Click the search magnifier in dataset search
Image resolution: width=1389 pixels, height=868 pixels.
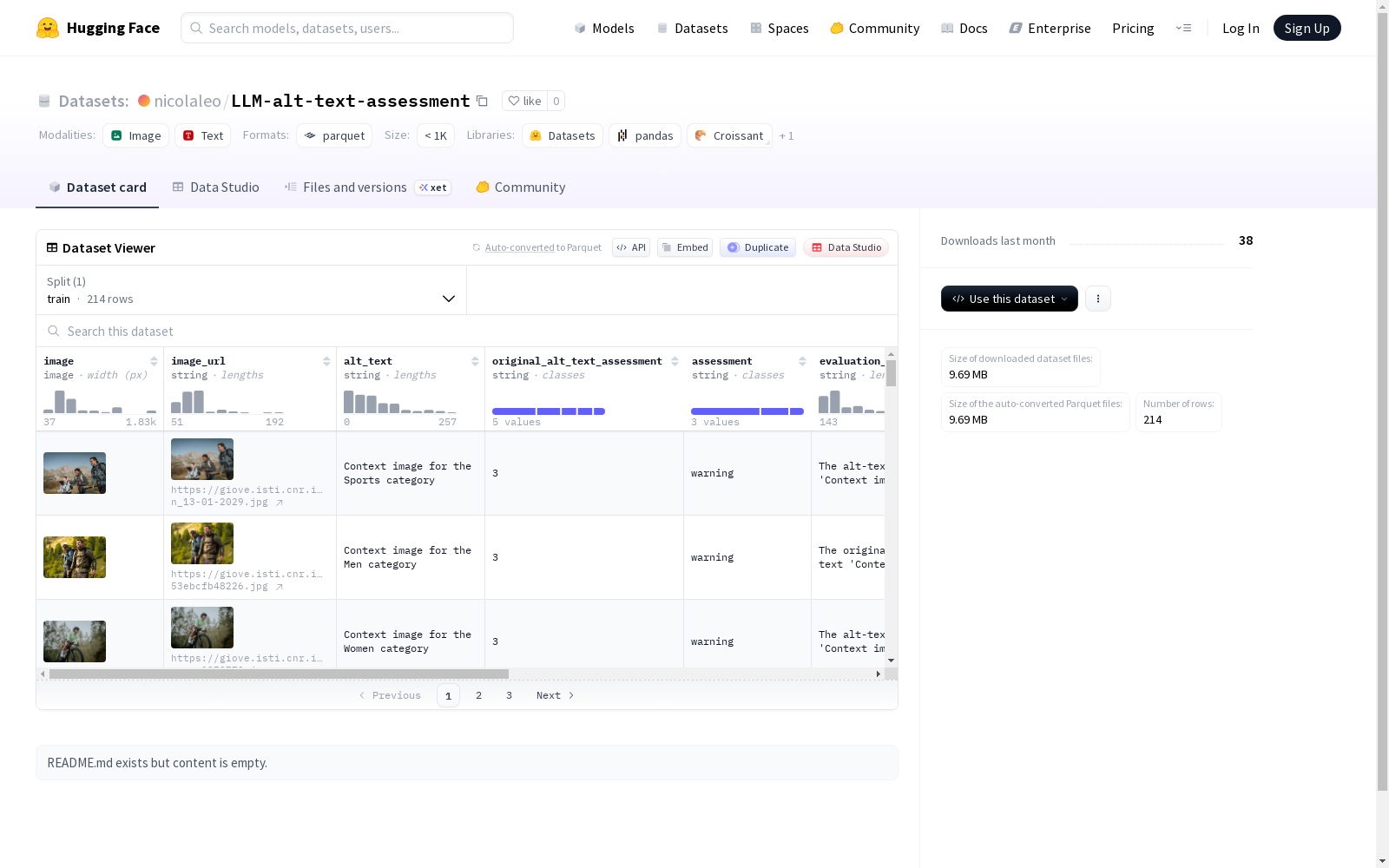point(54,331)
